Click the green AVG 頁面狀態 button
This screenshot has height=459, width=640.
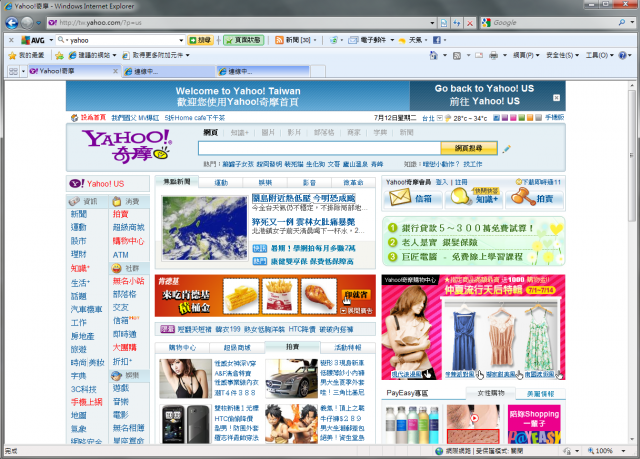click(243, 40)
